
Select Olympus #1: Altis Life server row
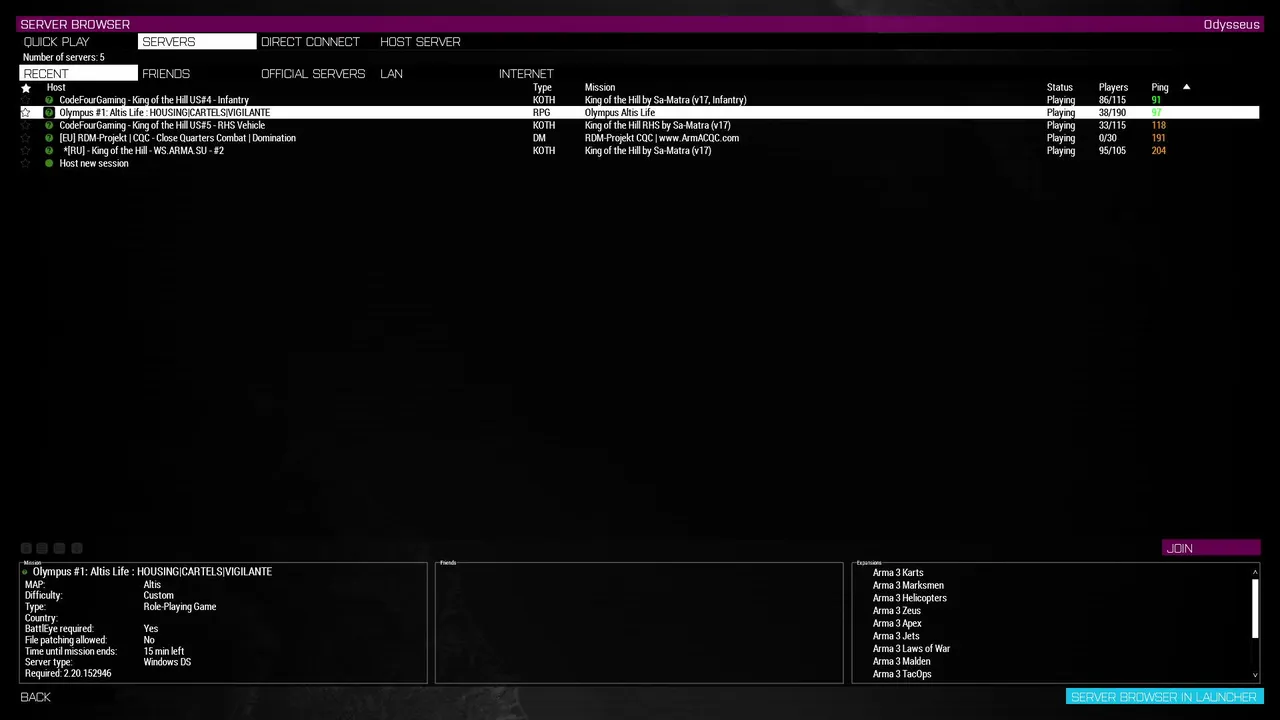pos(640,113)
